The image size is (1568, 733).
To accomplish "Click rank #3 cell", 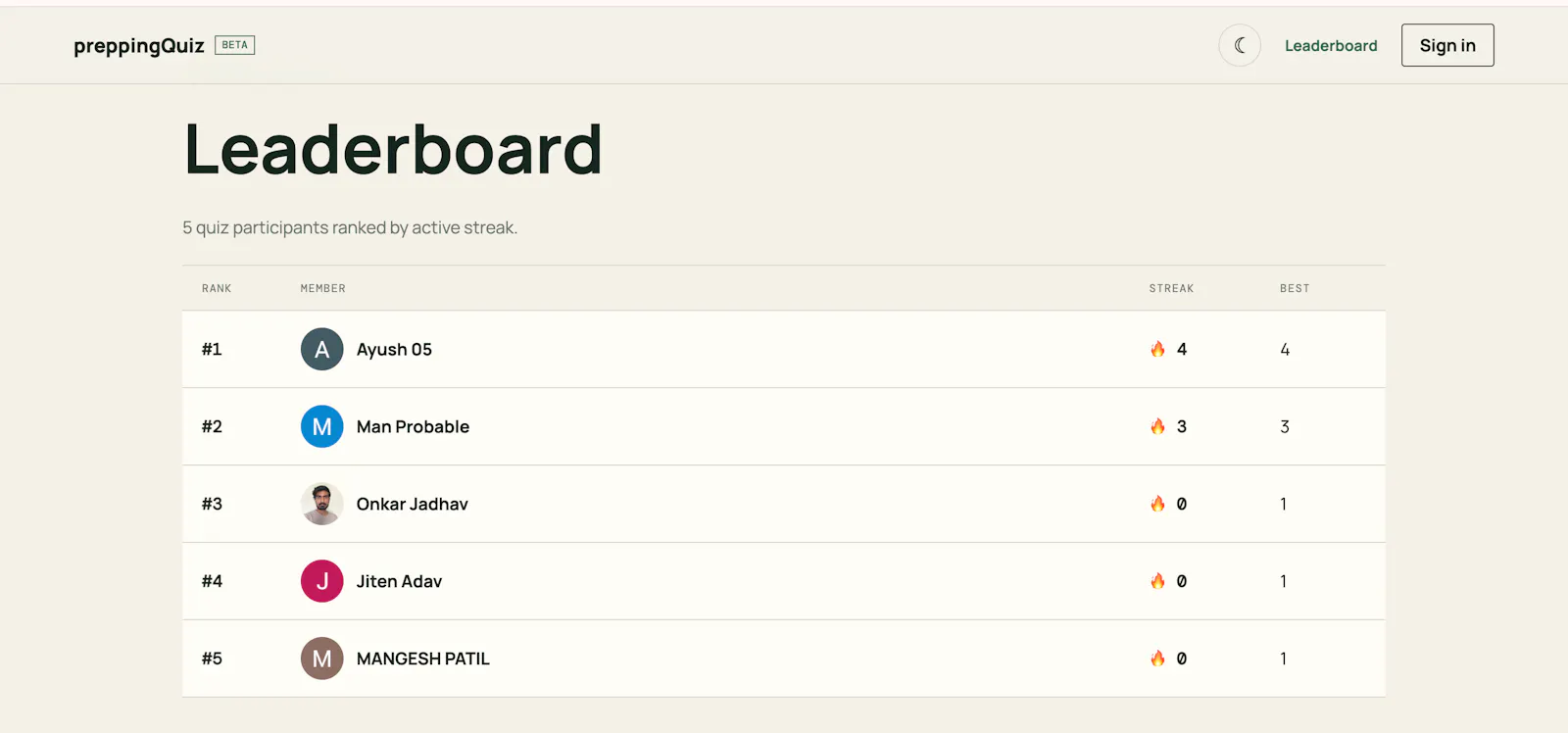I will click(212, 505).
